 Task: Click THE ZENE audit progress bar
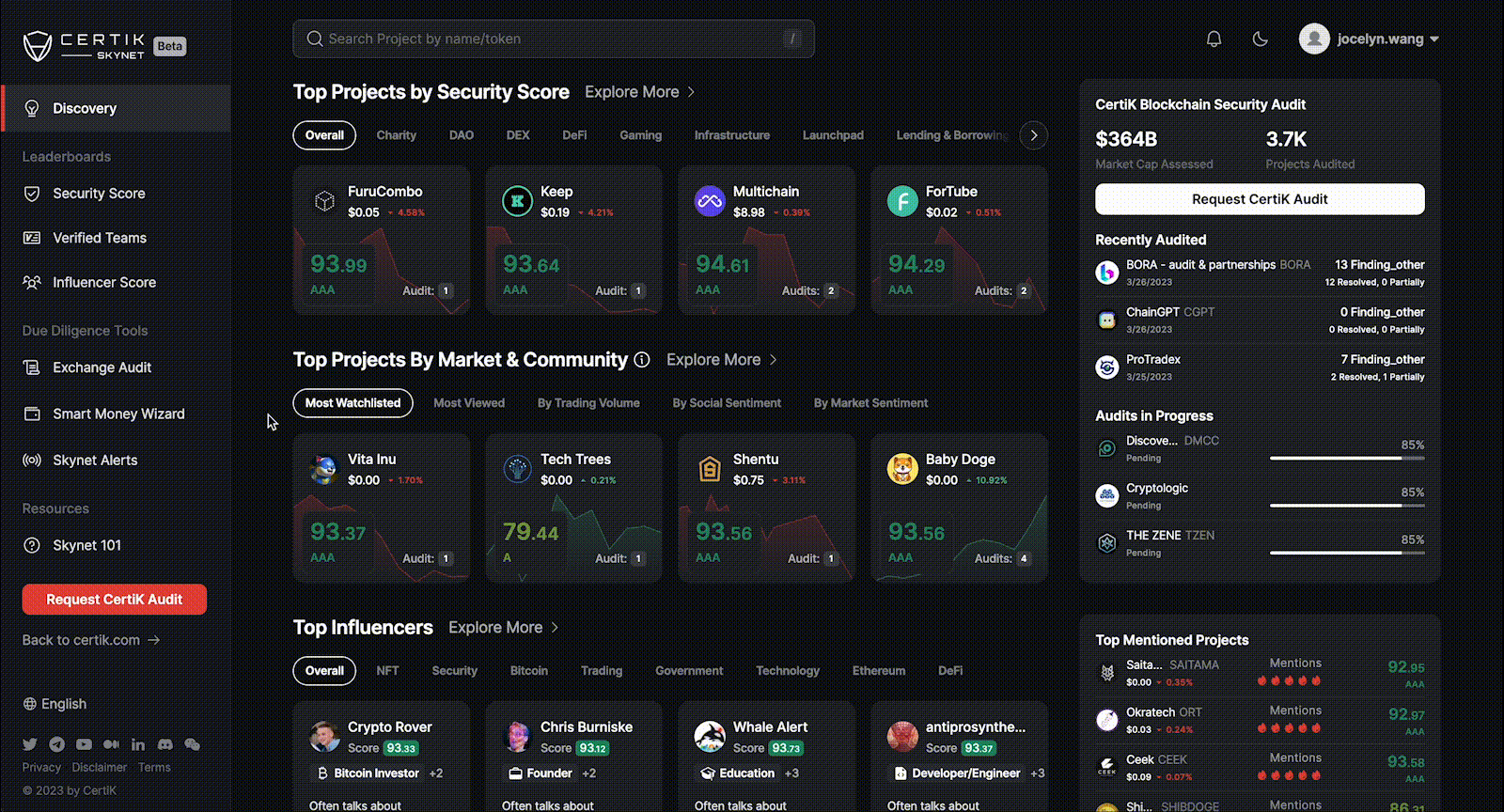1347,553
